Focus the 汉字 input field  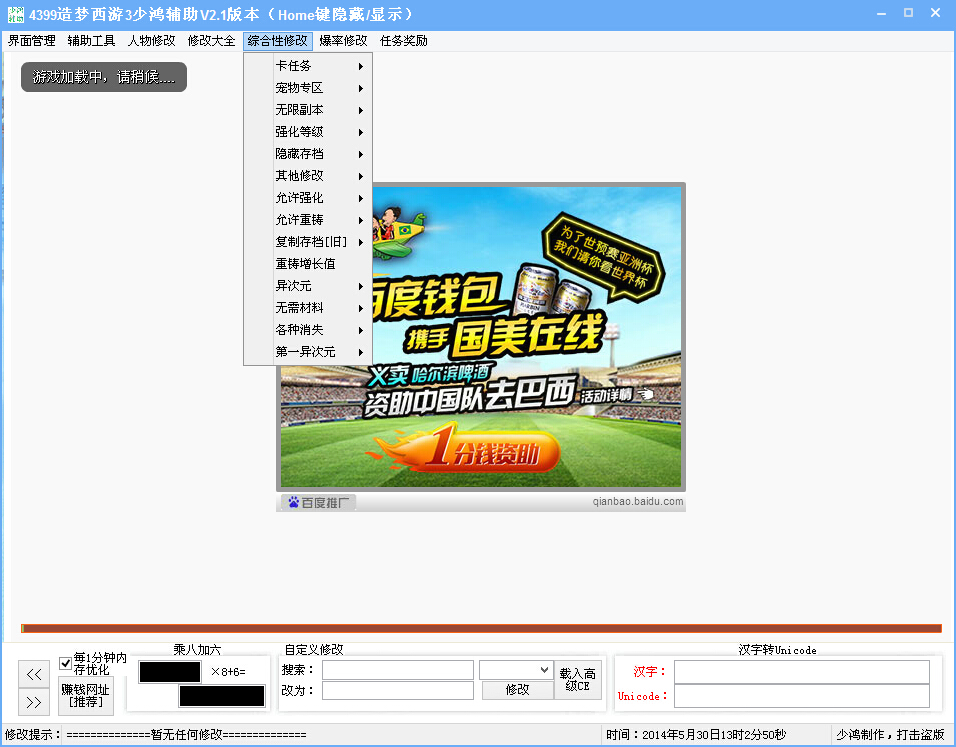pos(802,672)
